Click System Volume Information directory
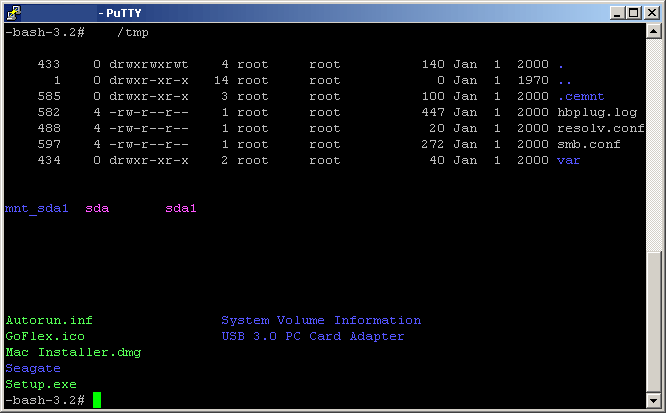The height and width of the screenshot is (413, 666). (321, 320)
